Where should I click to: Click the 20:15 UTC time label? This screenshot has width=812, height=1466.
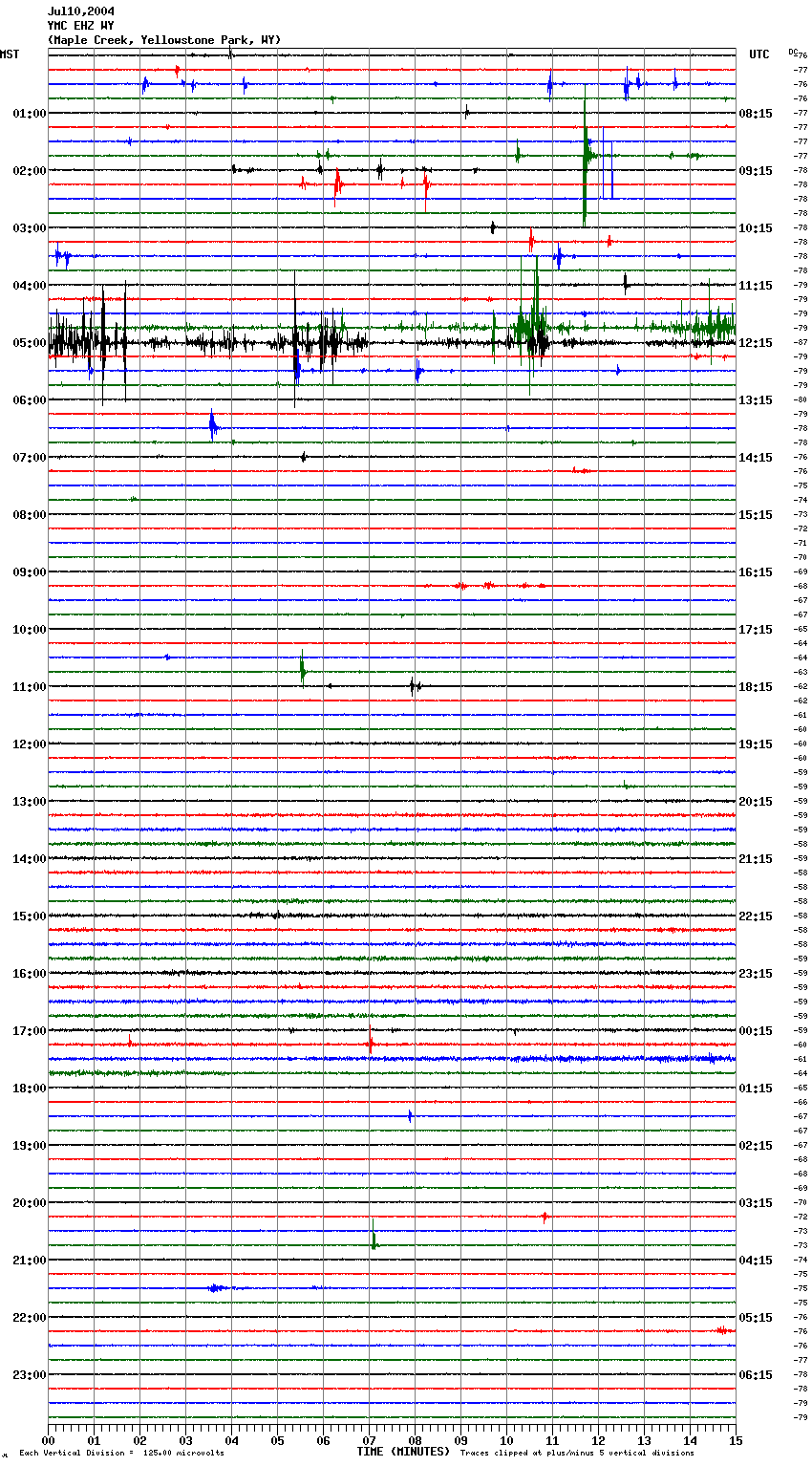point(756,802)
